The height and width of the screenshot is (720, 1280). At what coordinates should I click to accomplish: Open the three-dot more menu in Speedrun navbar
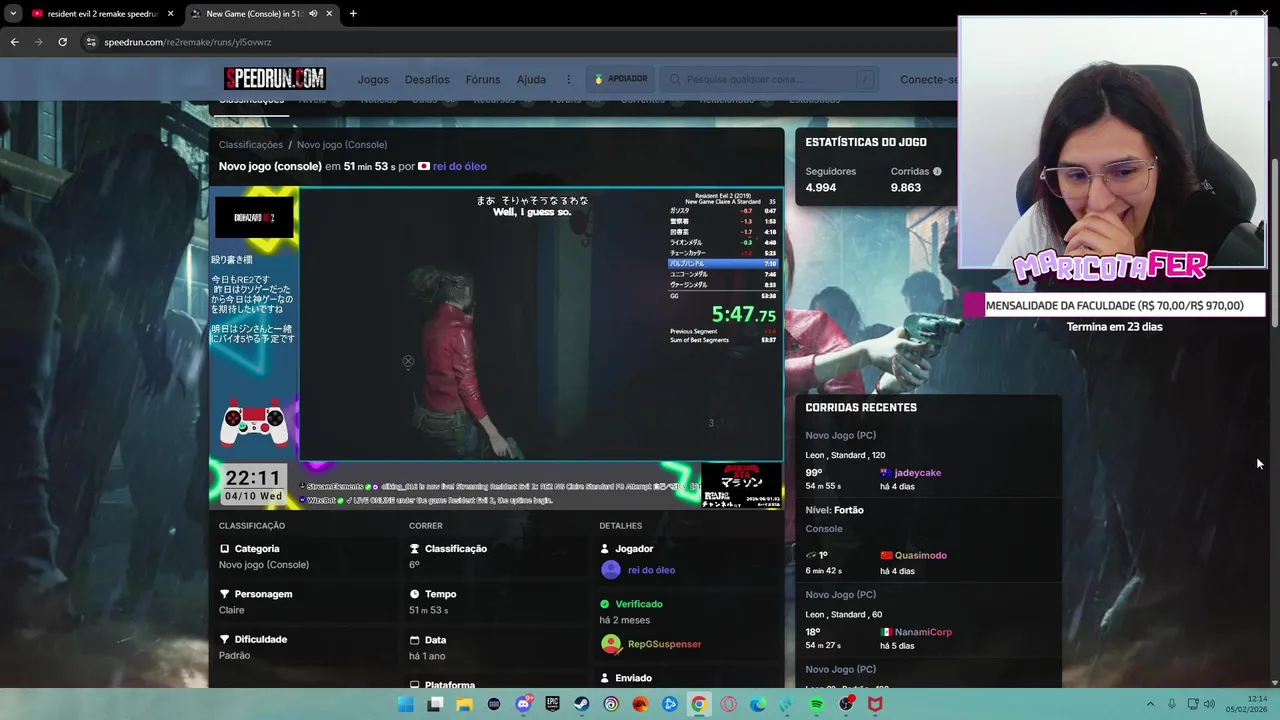tap(568, 80)
